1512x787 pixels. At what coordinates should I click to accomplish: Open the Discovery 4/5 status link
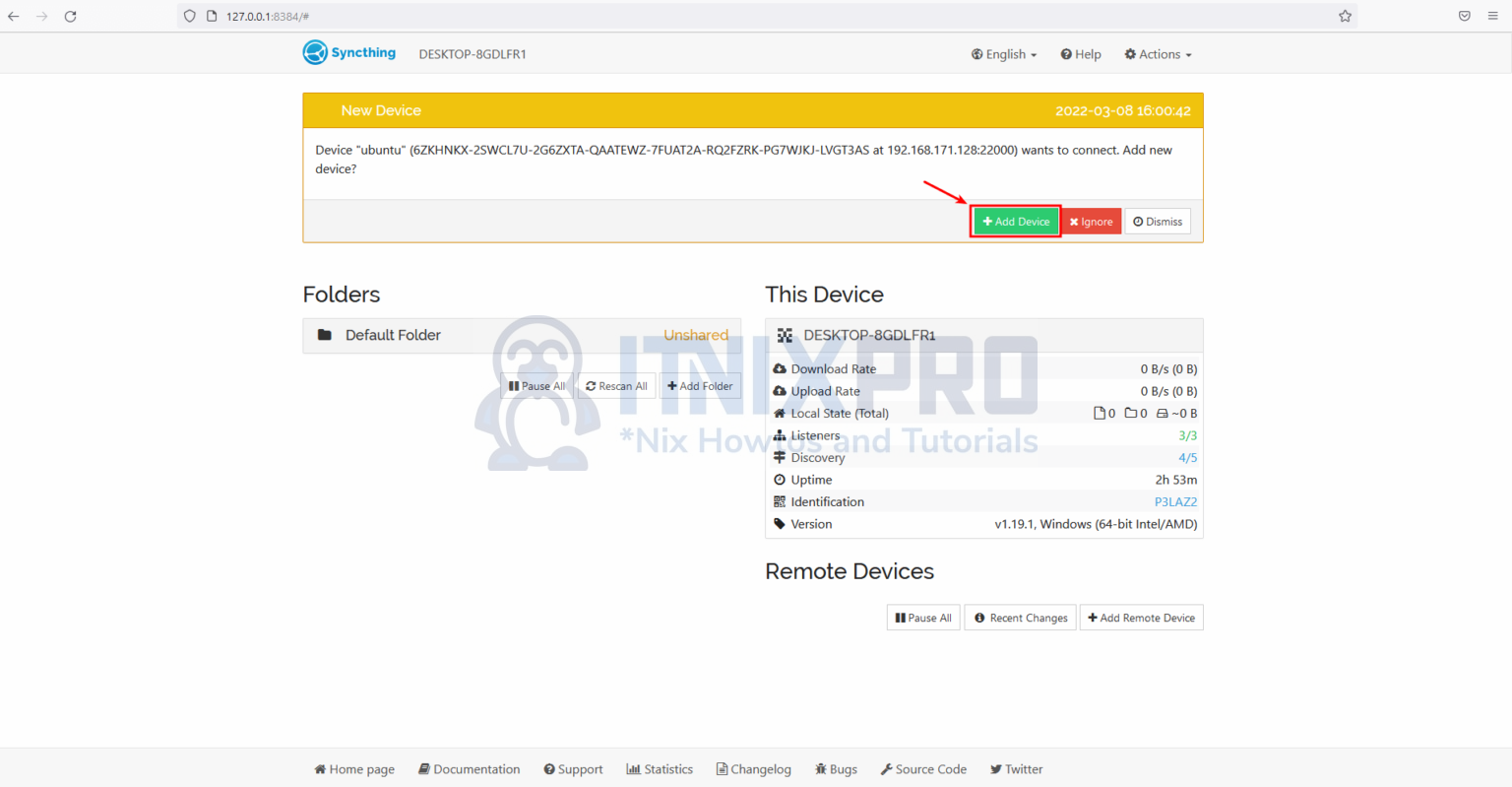point(1187,457)
